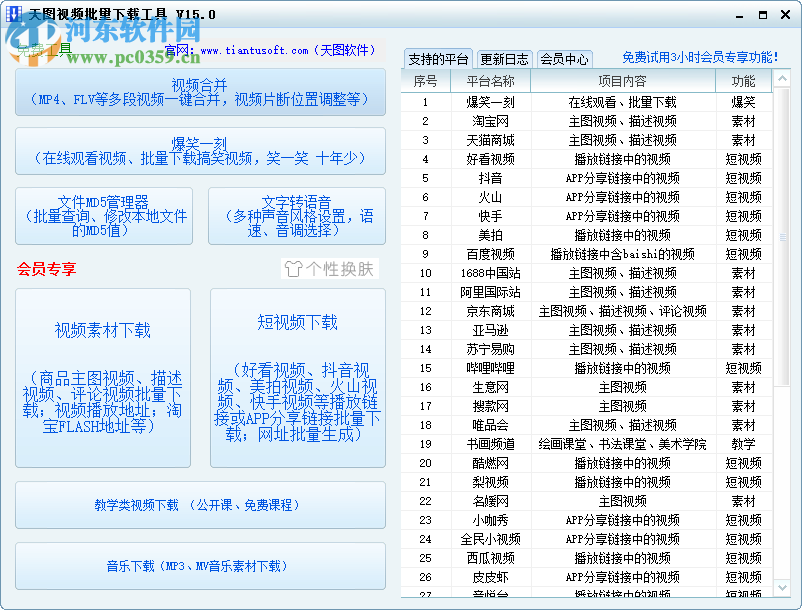802x610 pixels.
Task: Select the 苏宁易购 platform row
Action: [x=587, y=349]
